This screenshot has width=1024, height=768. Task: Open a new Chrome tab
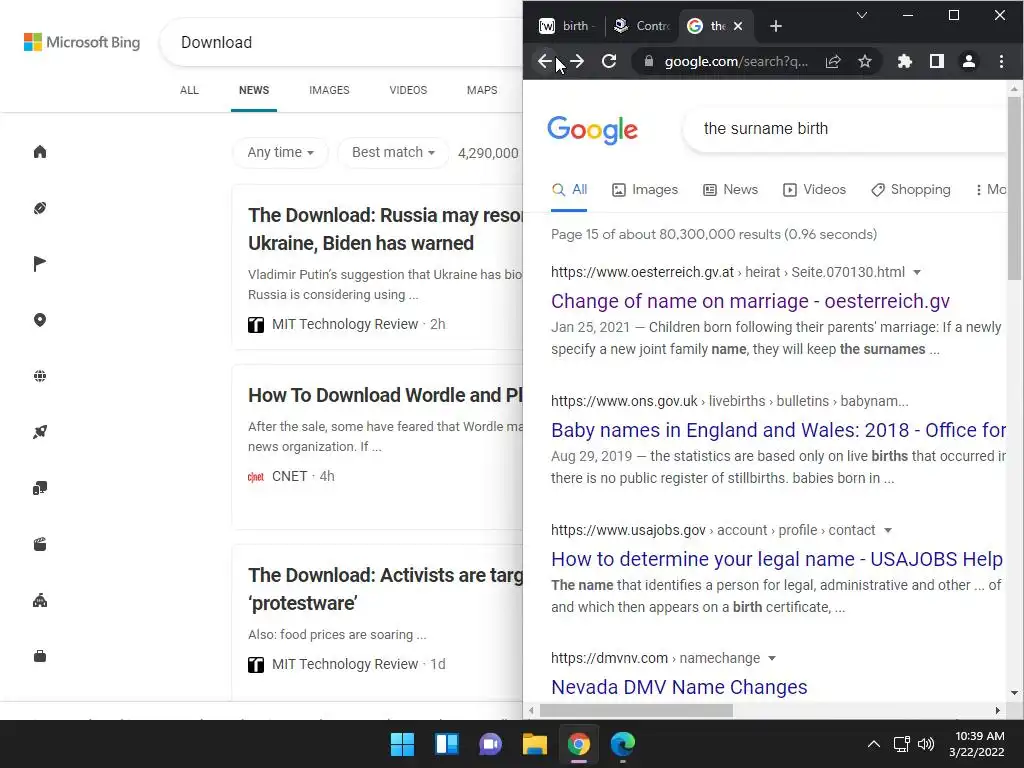[x=775, y=26]
